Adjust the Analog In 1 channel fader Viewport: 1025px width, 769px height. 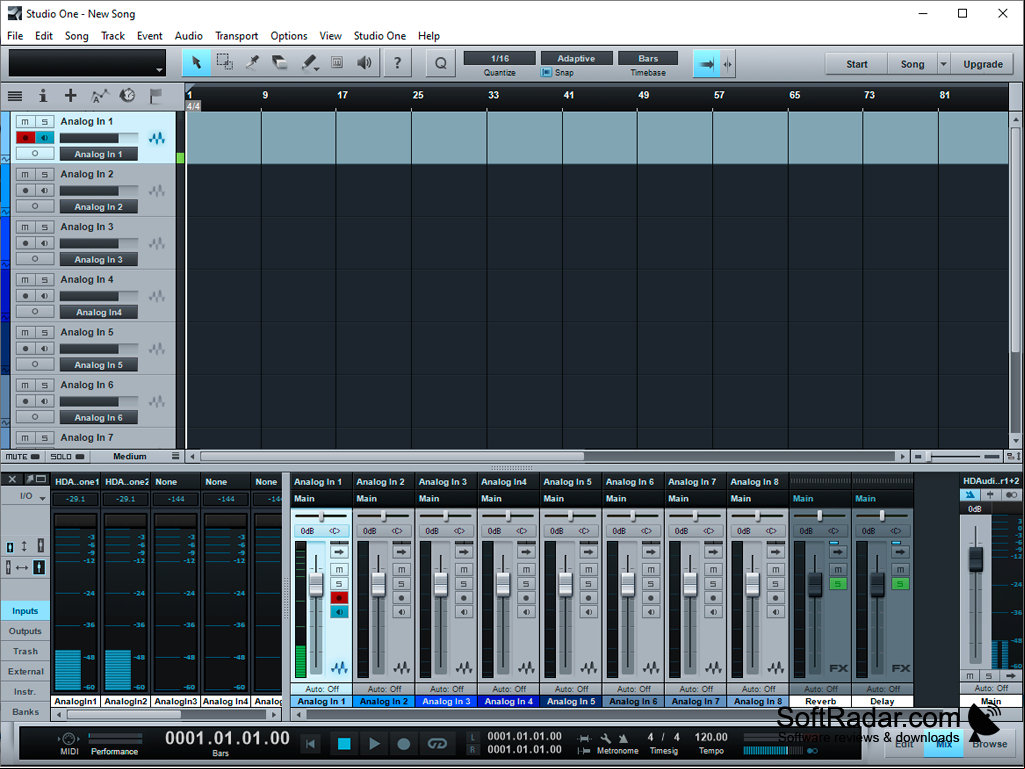pyautogui.click(x=316, y=583)
